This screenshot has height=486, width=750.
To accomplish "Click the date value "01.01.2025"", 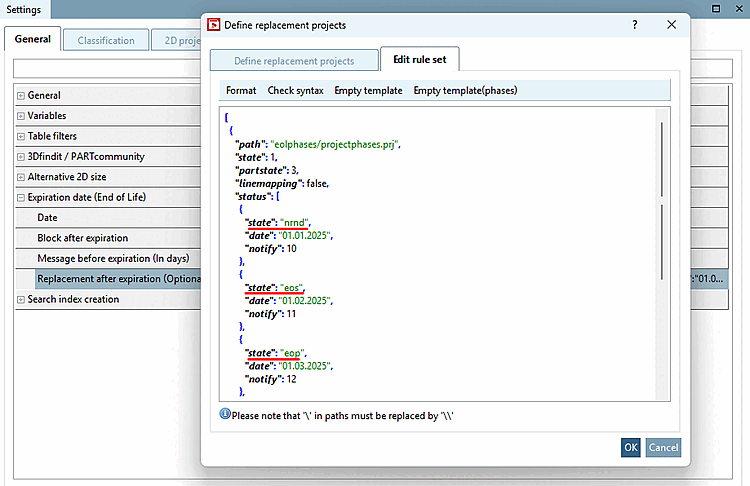I will (305, 235).
